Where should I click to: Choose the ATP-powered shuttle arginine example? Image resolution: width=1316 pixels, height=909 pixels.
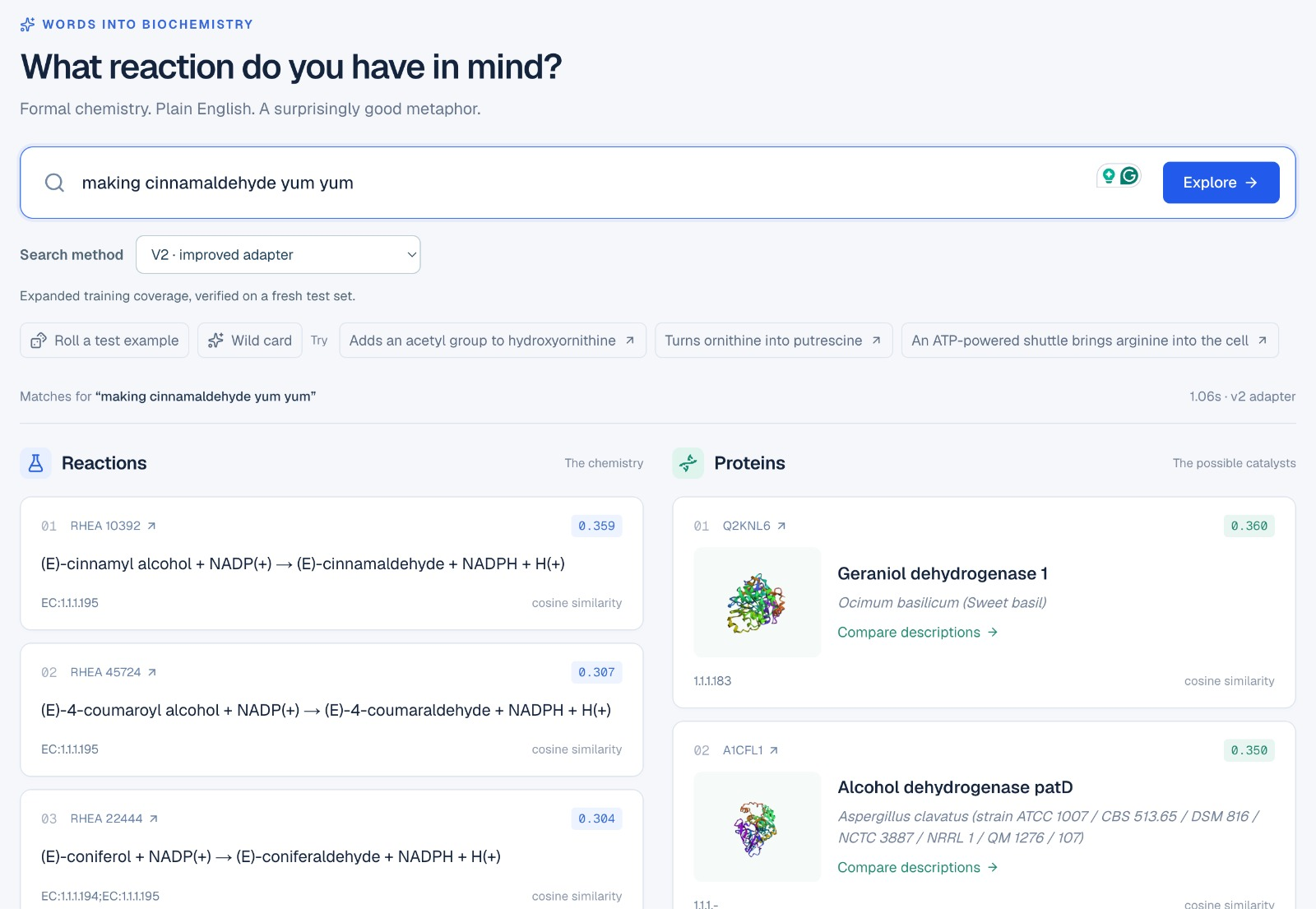coord(1090,341)
